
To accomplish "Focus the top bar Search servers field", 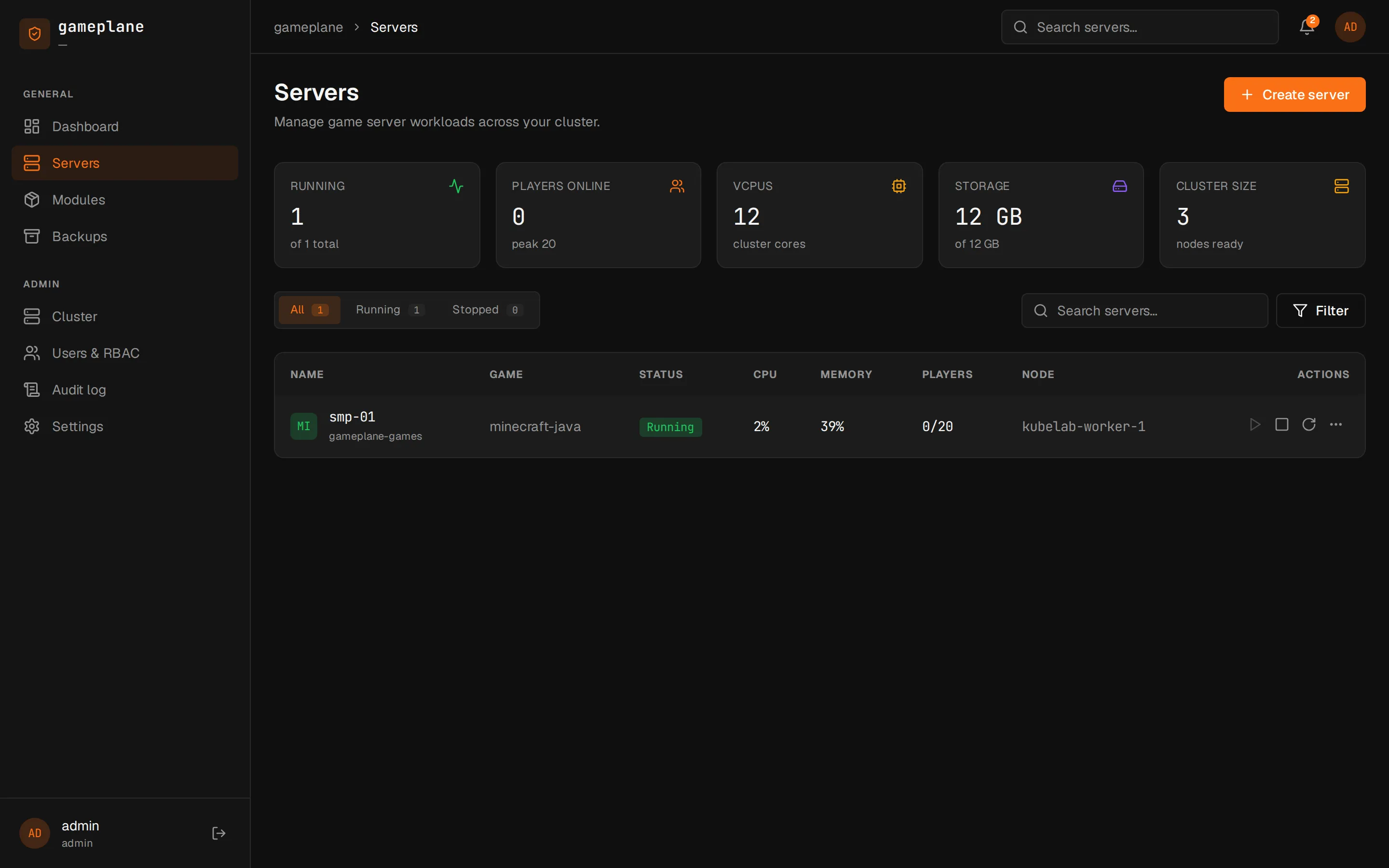I will click(x=1139, y=27).
